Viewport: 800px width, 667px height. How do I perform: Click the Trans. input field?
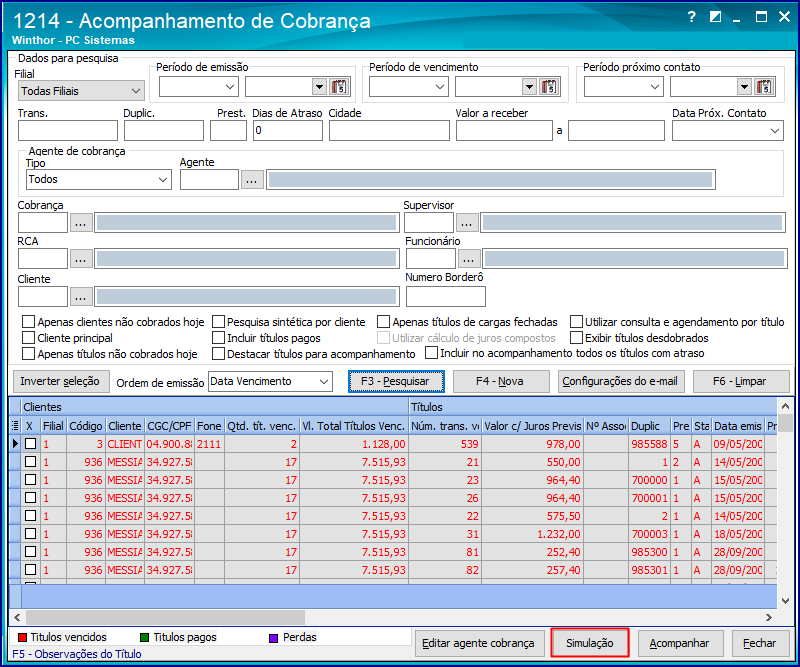tap(68, 131)
